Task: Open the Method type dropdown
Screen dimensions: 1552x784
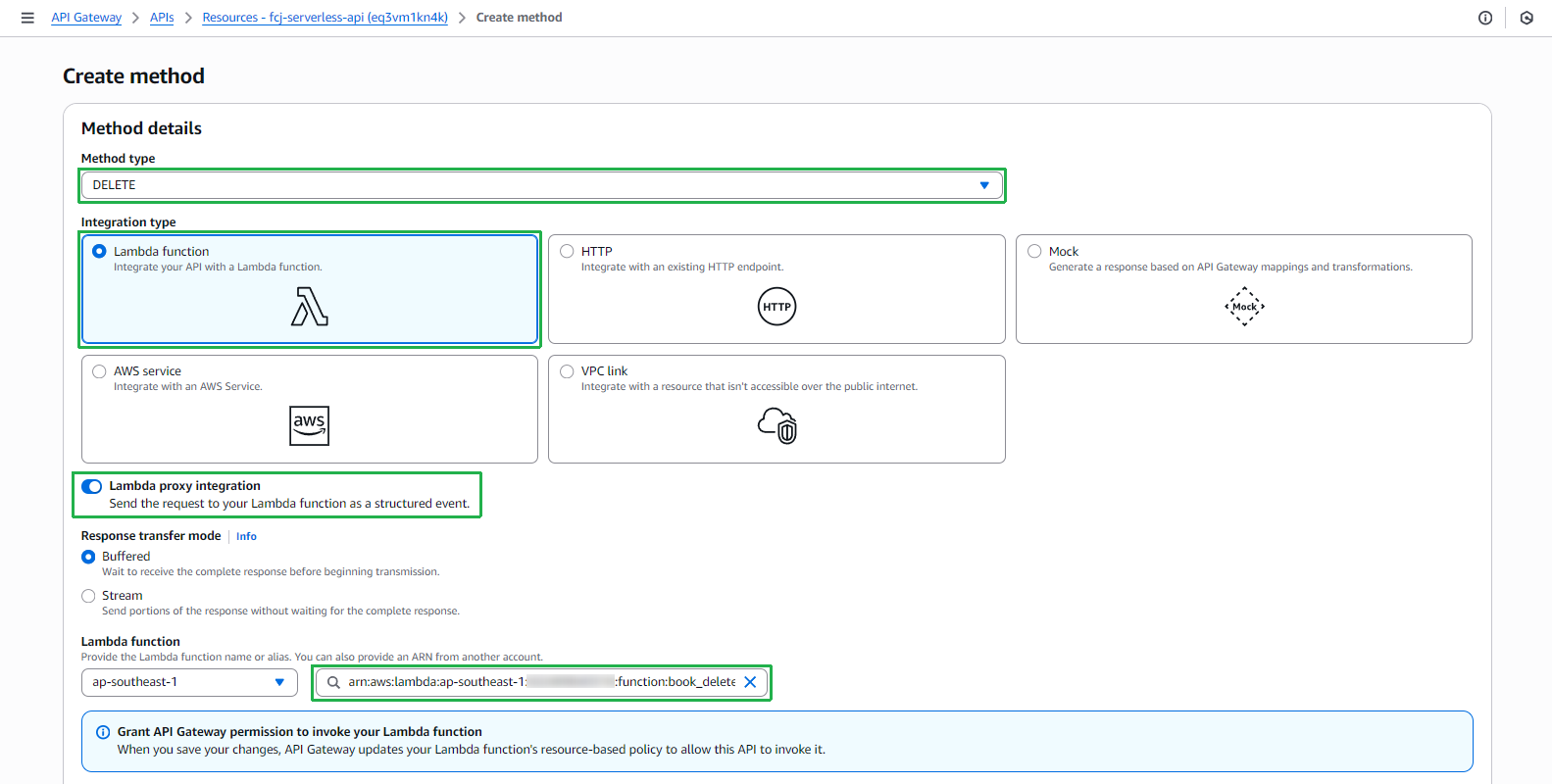Action: (x=542, y=185)
